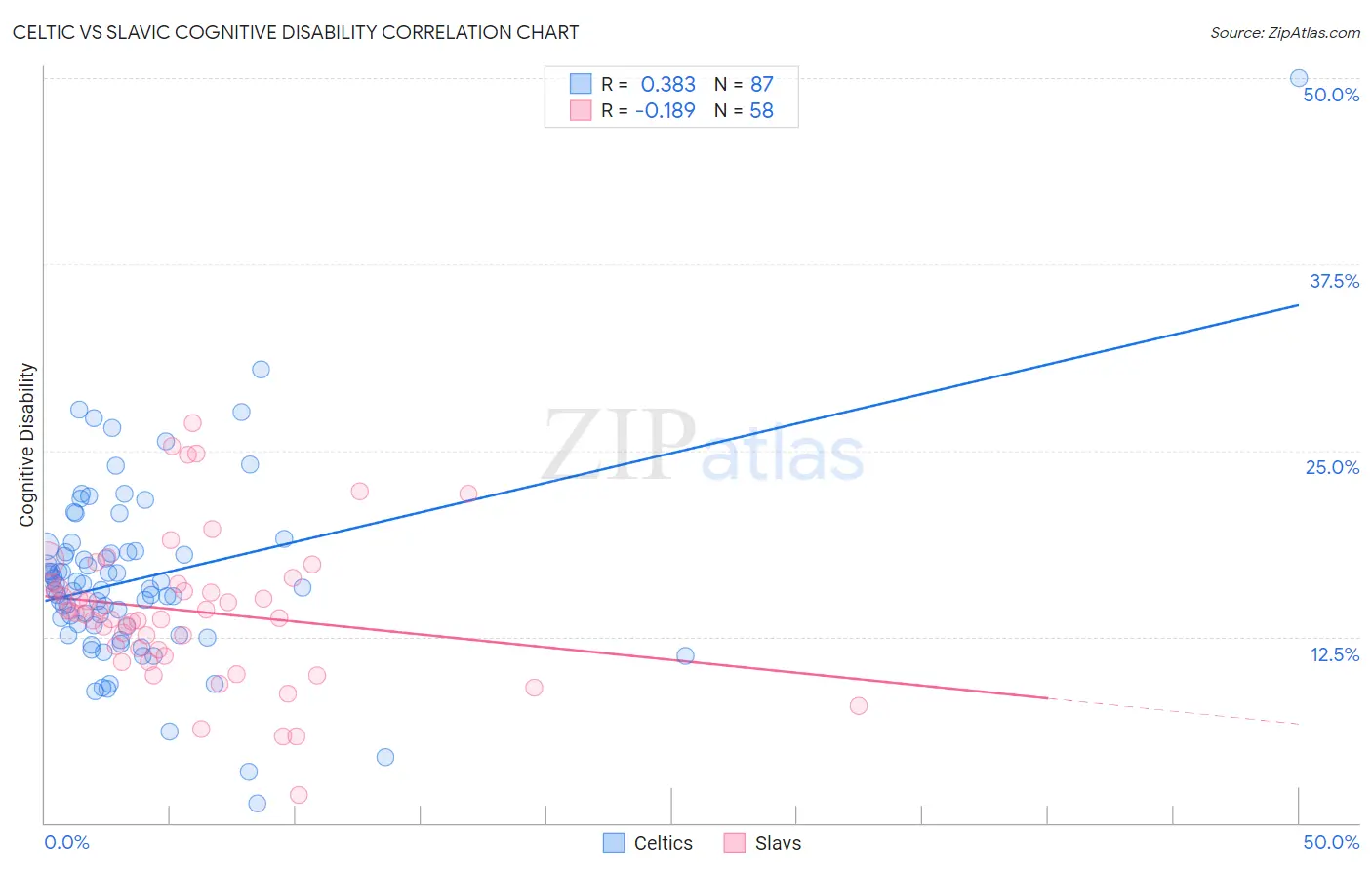Screen dimensions: 1372x870
Task: Click the 12.5% y-axis label
Action: [1335, 654]
